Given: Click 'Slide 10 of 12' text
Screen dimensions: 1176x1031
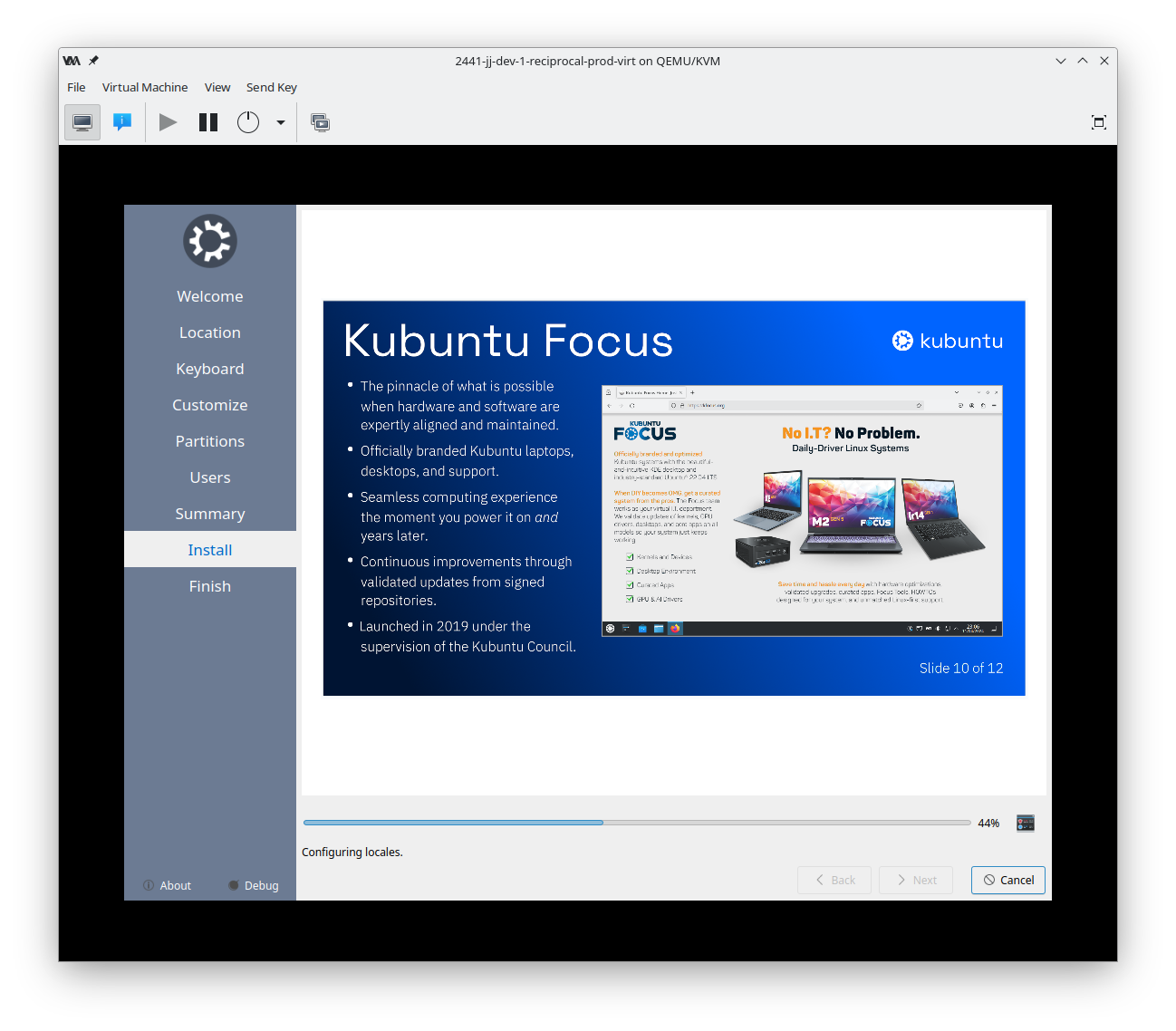Looking at the screenshot, I should pos(961,668).
